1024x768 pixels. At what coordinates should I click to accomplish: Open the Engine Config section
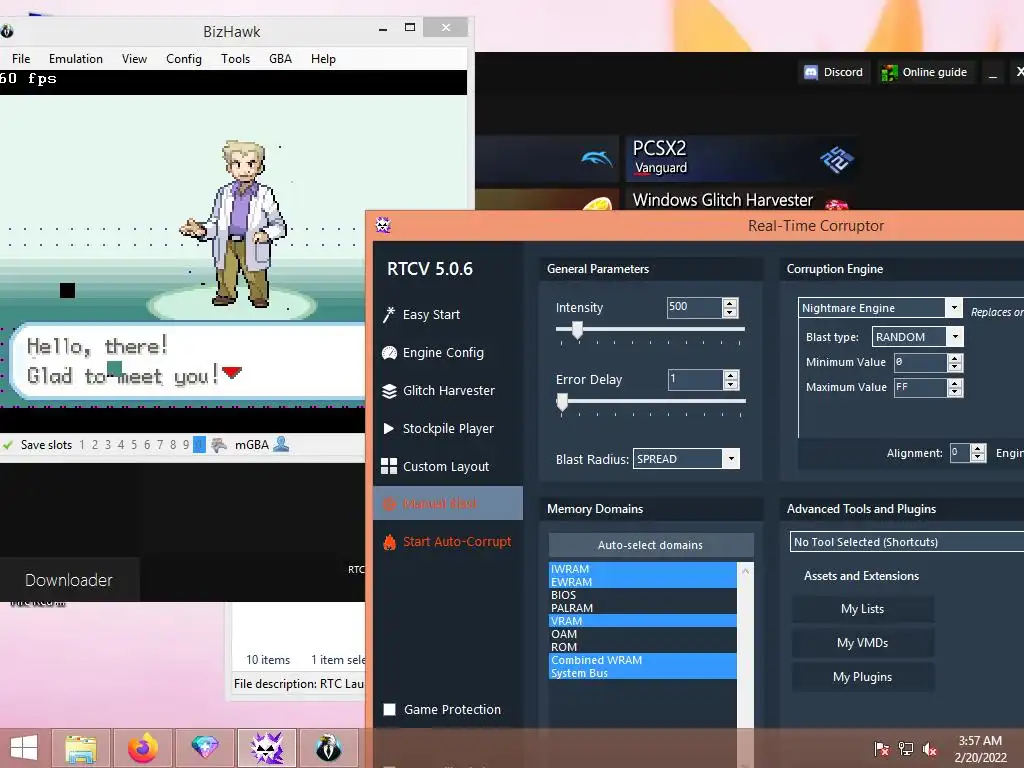pos(433,353)
